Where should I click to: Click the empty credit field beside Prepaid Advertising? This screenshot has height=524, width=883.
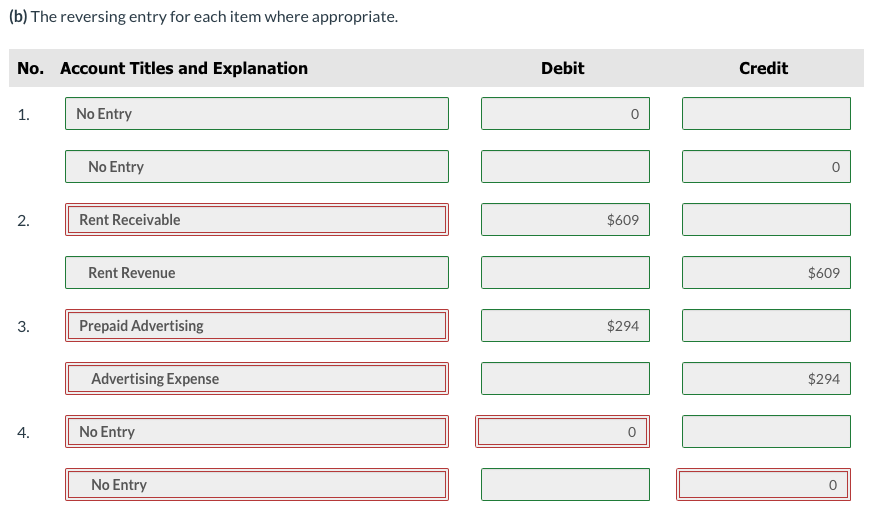pyautogui.click(x=766, y=325)
